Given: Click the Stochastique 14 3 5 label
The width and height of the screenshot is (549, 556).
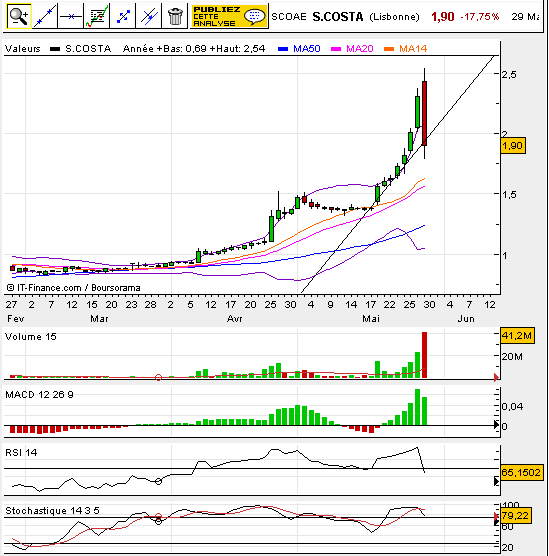Looking at the screenshot, I should pyautogui.click(x=52, y=511).
